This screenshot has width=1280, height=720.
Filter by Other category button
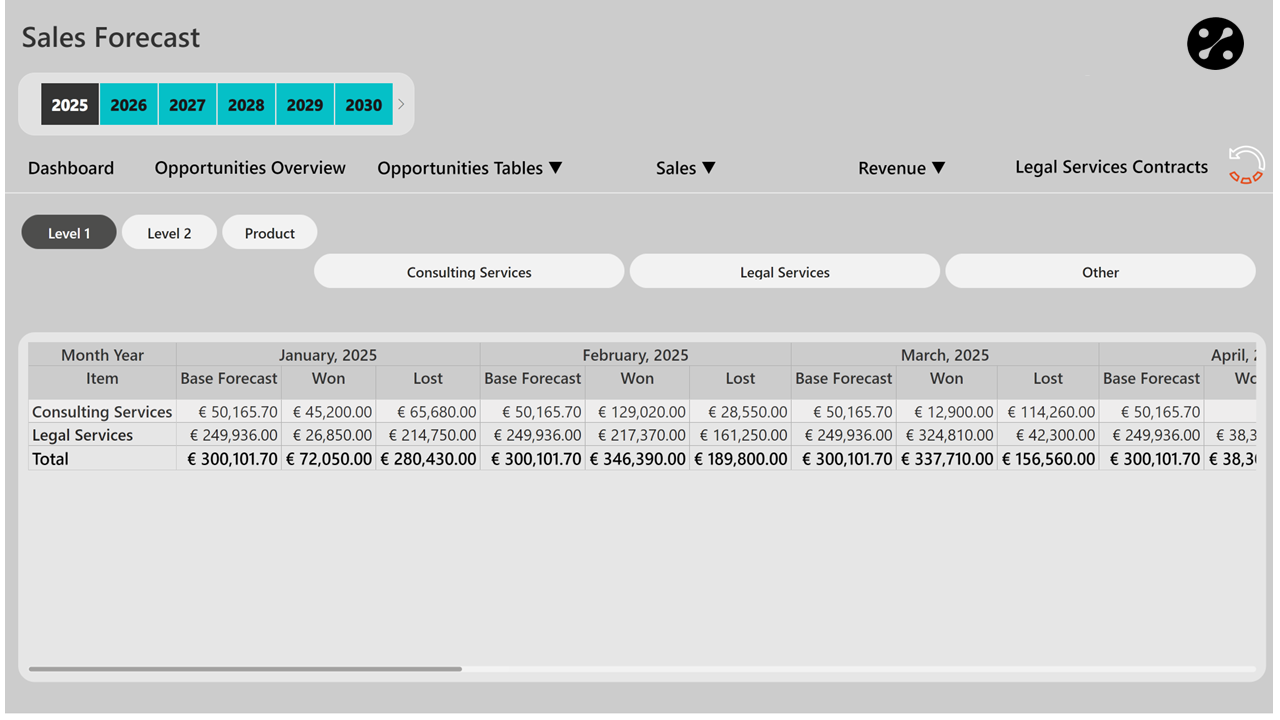[1100, 272]
